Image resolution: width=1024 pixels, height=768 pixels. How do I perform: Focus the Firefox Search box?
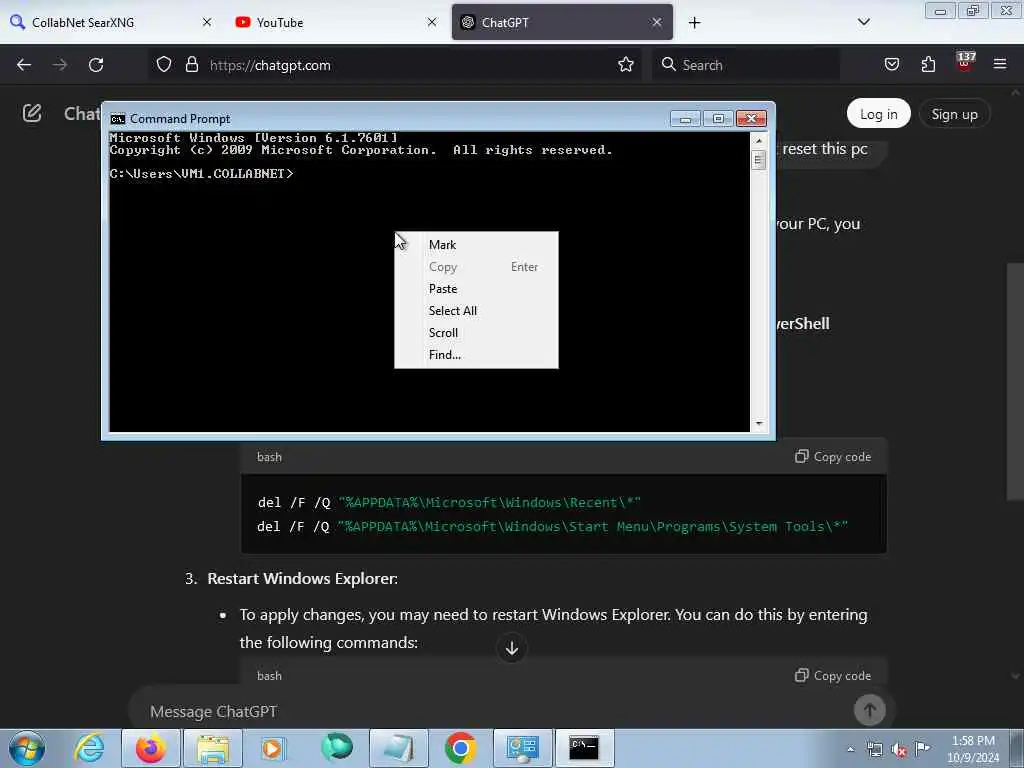click(746, 65)
